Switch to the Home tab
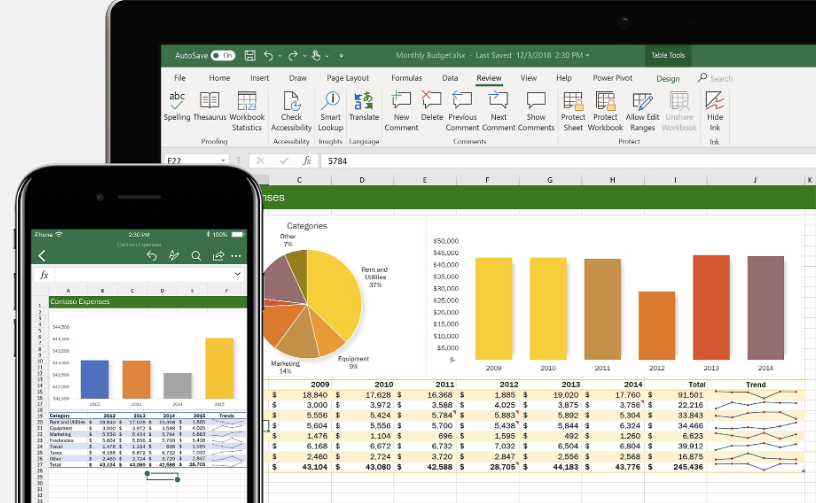Viewport: 816px width, 503px height. pyautogui.click(x=219, y=78)
